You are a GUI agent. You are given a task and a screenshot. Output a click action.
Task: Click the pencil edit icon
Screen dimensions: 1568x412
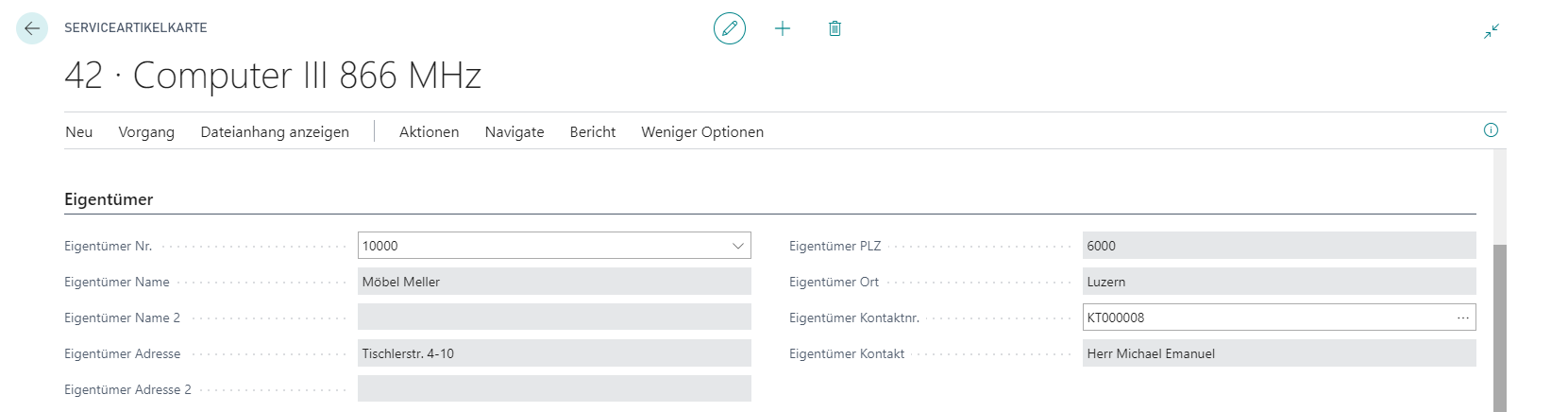pos(730,28)
